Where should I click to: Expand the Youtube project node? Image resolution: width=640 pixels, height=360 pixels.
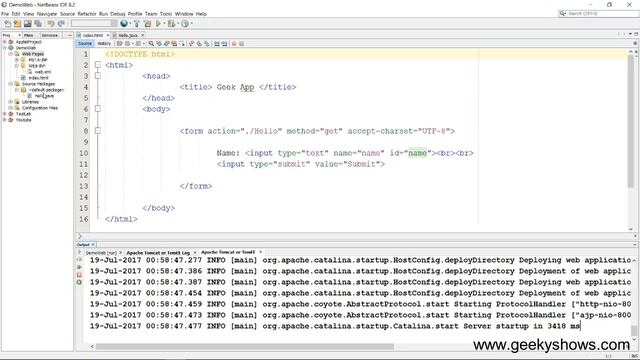[x=5, y=120]
